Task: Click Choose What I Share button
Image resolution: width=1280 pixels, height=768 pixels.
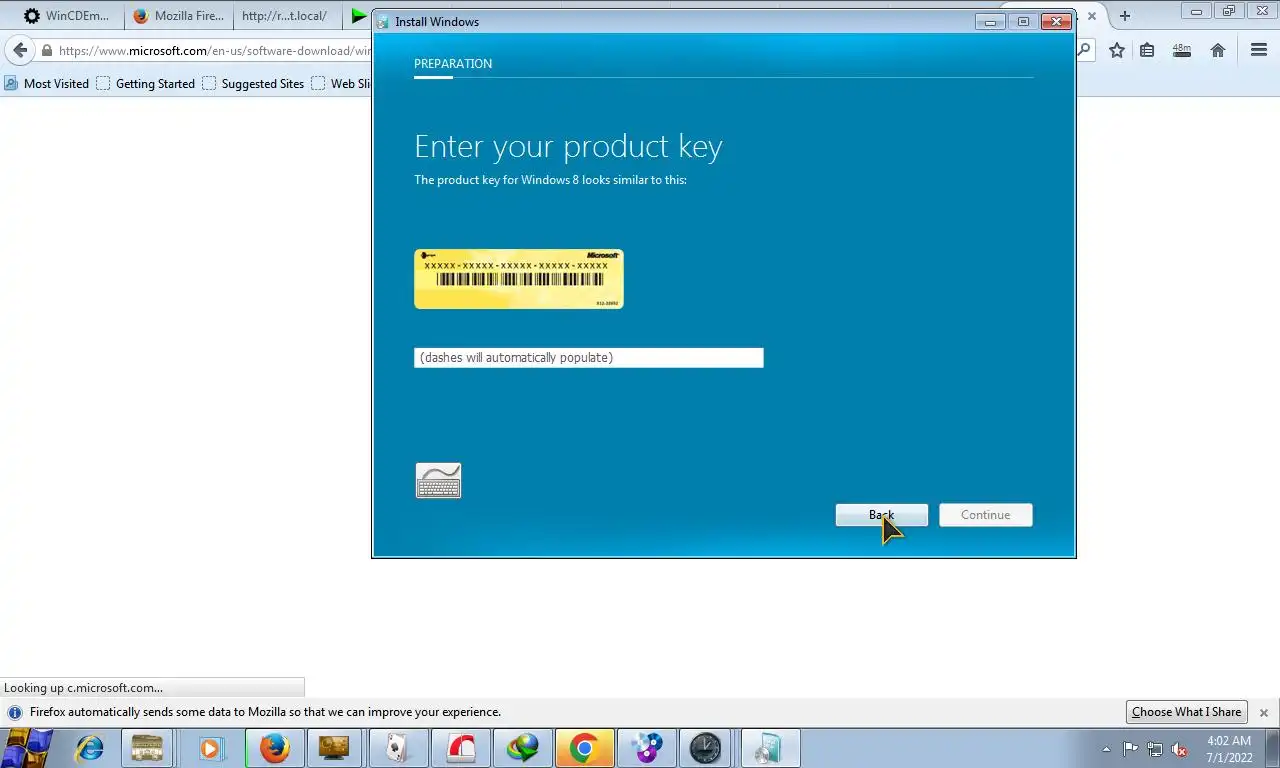Action: pos(1187,712)
